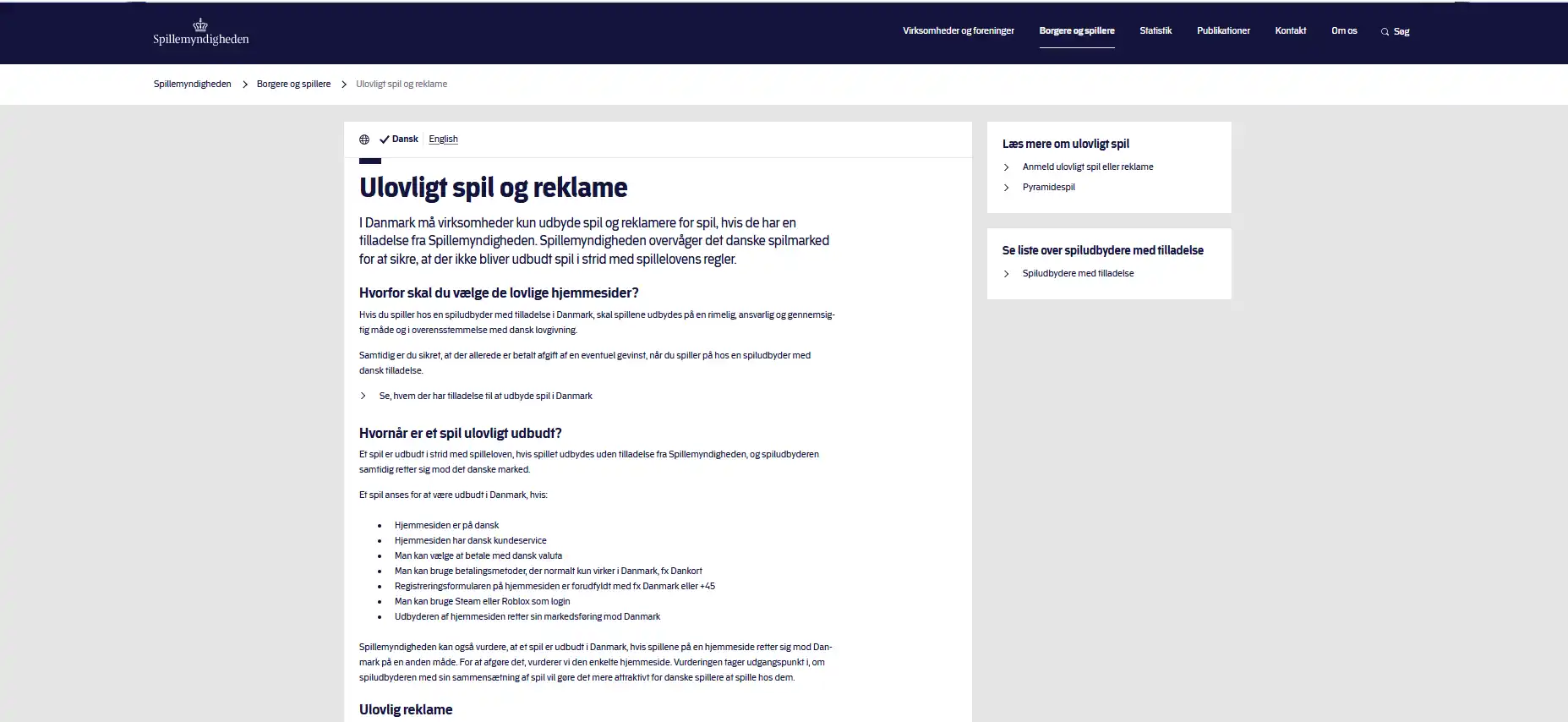This screenshot has height=722, width=1568.
Task: Click chevron before Pyramidespil
Action: (1006, 188)
